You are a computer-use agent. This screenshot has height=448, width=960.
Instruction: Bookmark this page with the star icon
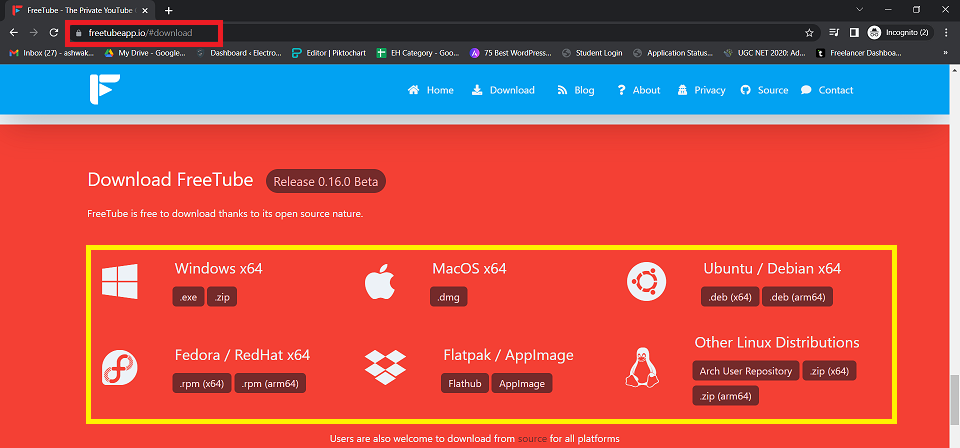809,32
